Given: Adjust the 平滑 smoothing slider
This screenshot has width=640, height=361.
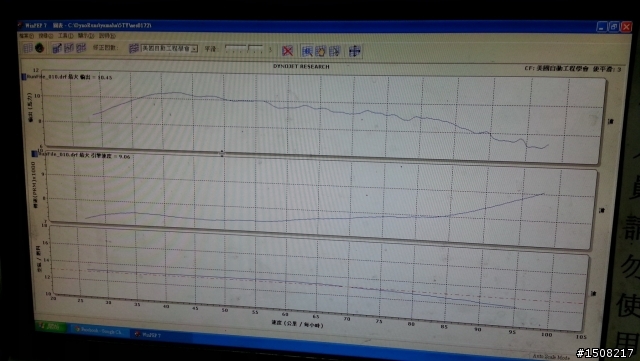Looking at the screenshot, I should pyautogui.click(x=244, y=49).
